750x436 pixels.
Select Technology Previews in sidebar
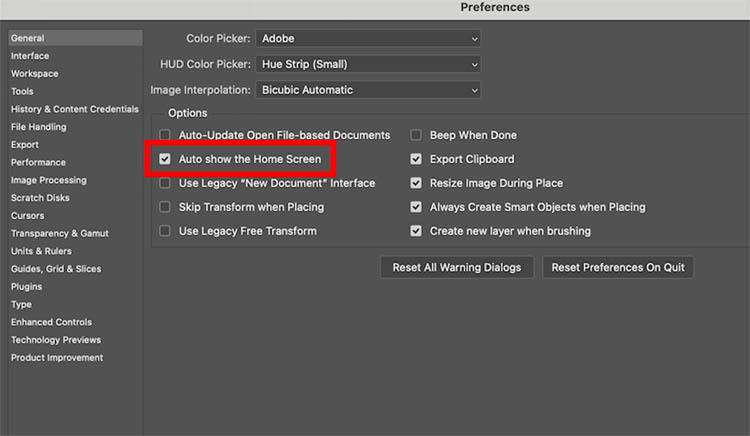(56, 340)
